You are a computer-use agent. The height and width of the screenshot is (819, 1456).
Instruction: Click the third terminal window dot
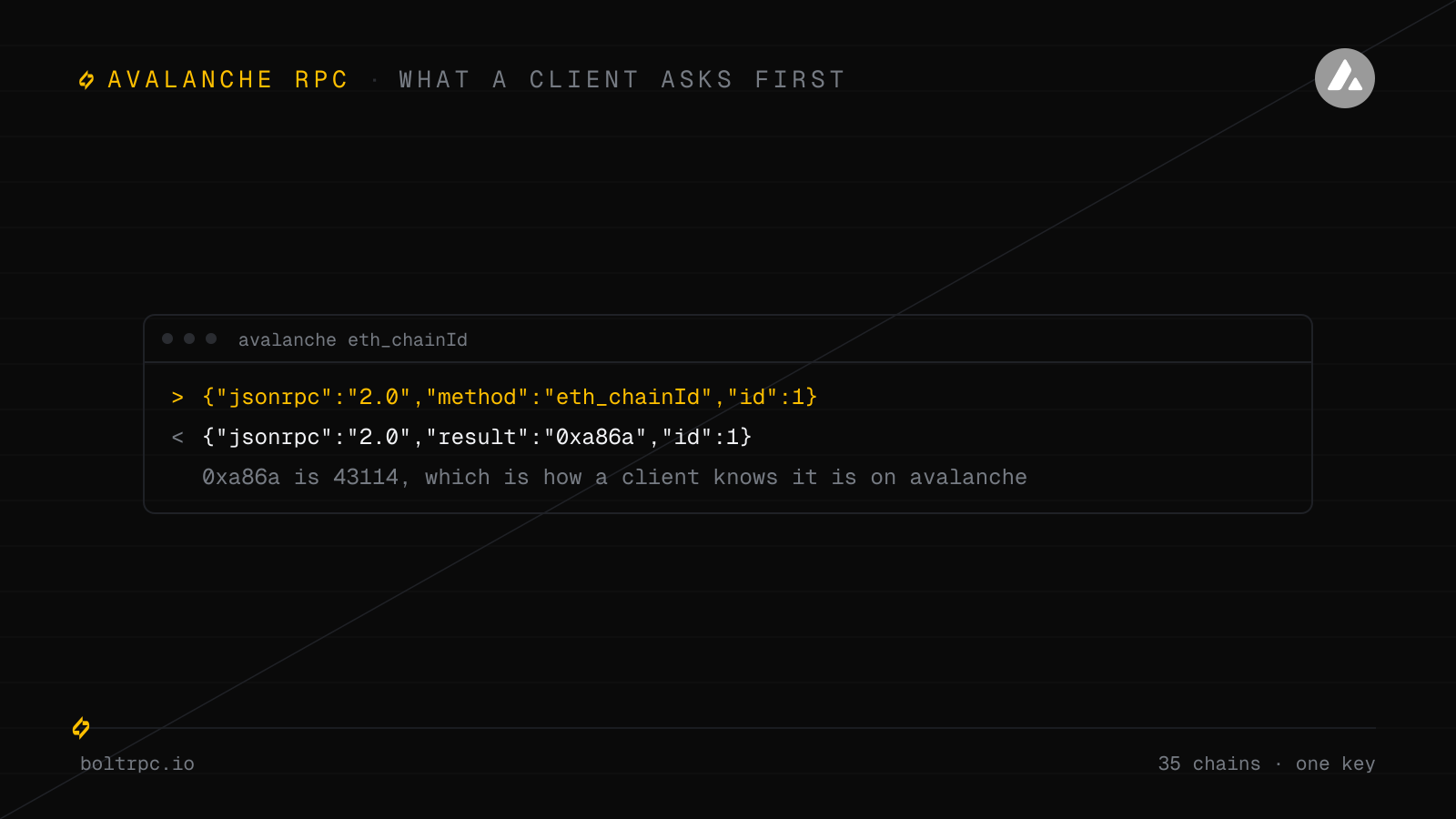click(211, 339)
